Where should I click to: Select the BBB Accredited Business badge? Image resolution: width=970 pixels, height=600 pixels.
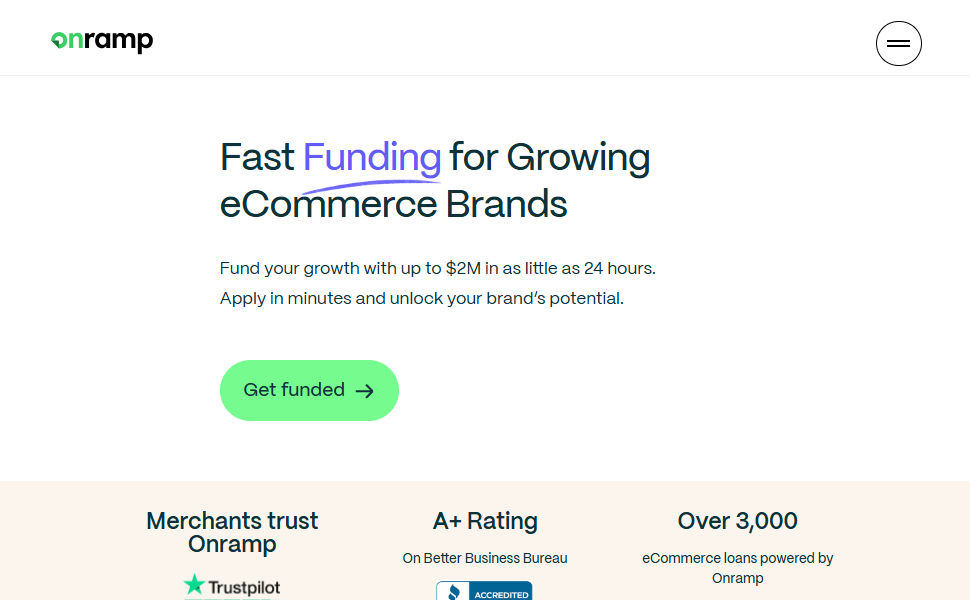484,590
